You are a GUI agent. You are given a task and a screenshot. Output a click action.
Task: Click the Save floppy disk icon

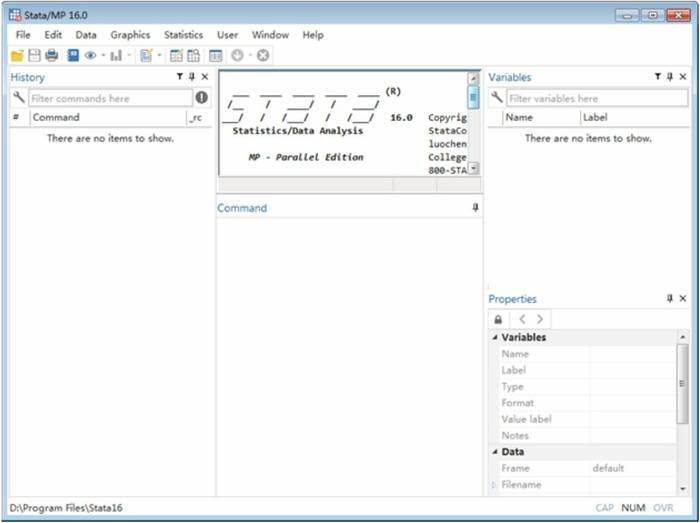tap(34, 55)
